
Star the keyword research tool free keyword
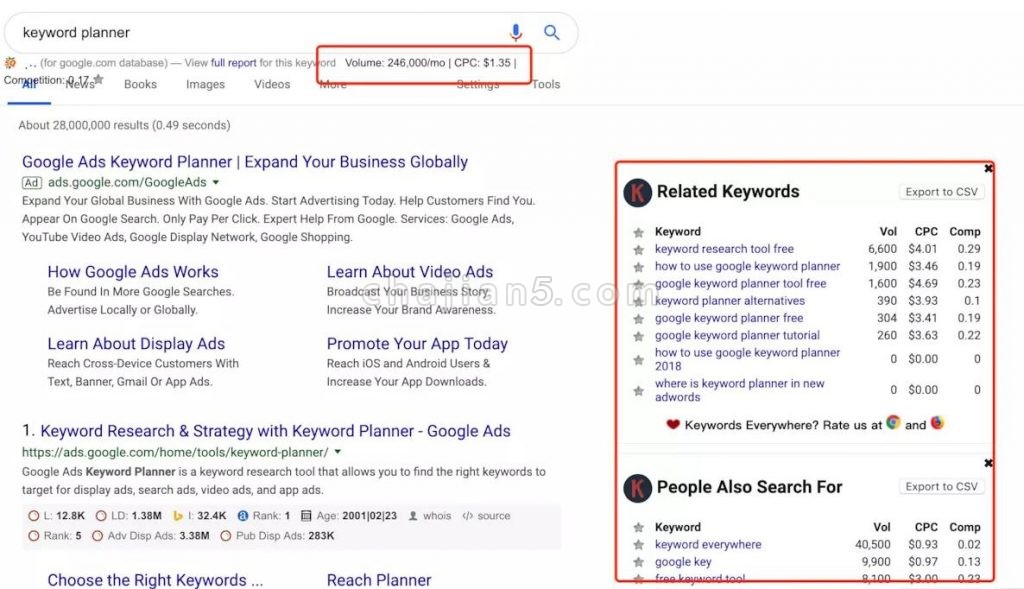tap(639, 250)
